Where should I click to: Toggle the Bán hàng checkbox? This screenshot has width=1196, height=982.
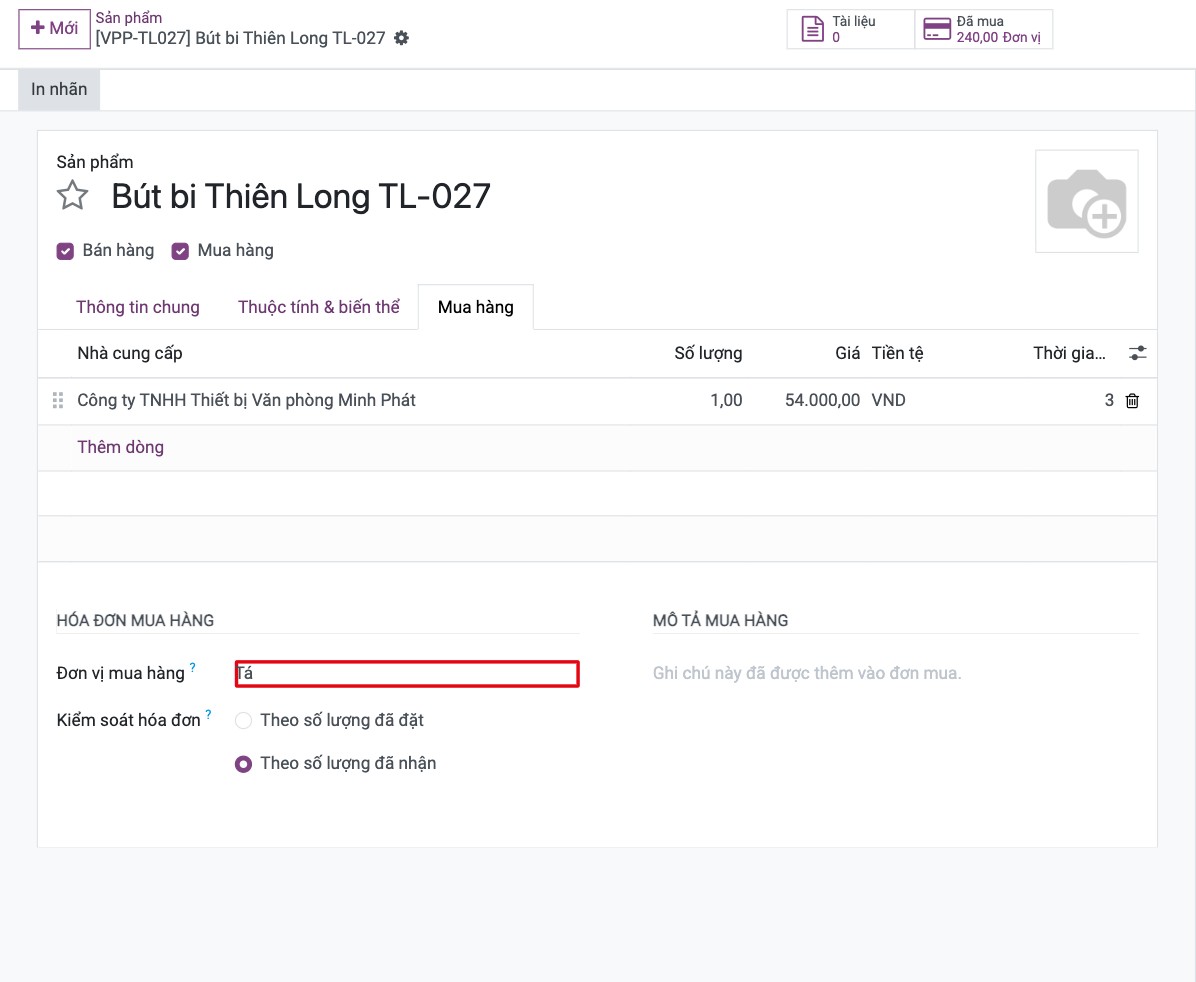pyautogui.click(x=66, y=251)
